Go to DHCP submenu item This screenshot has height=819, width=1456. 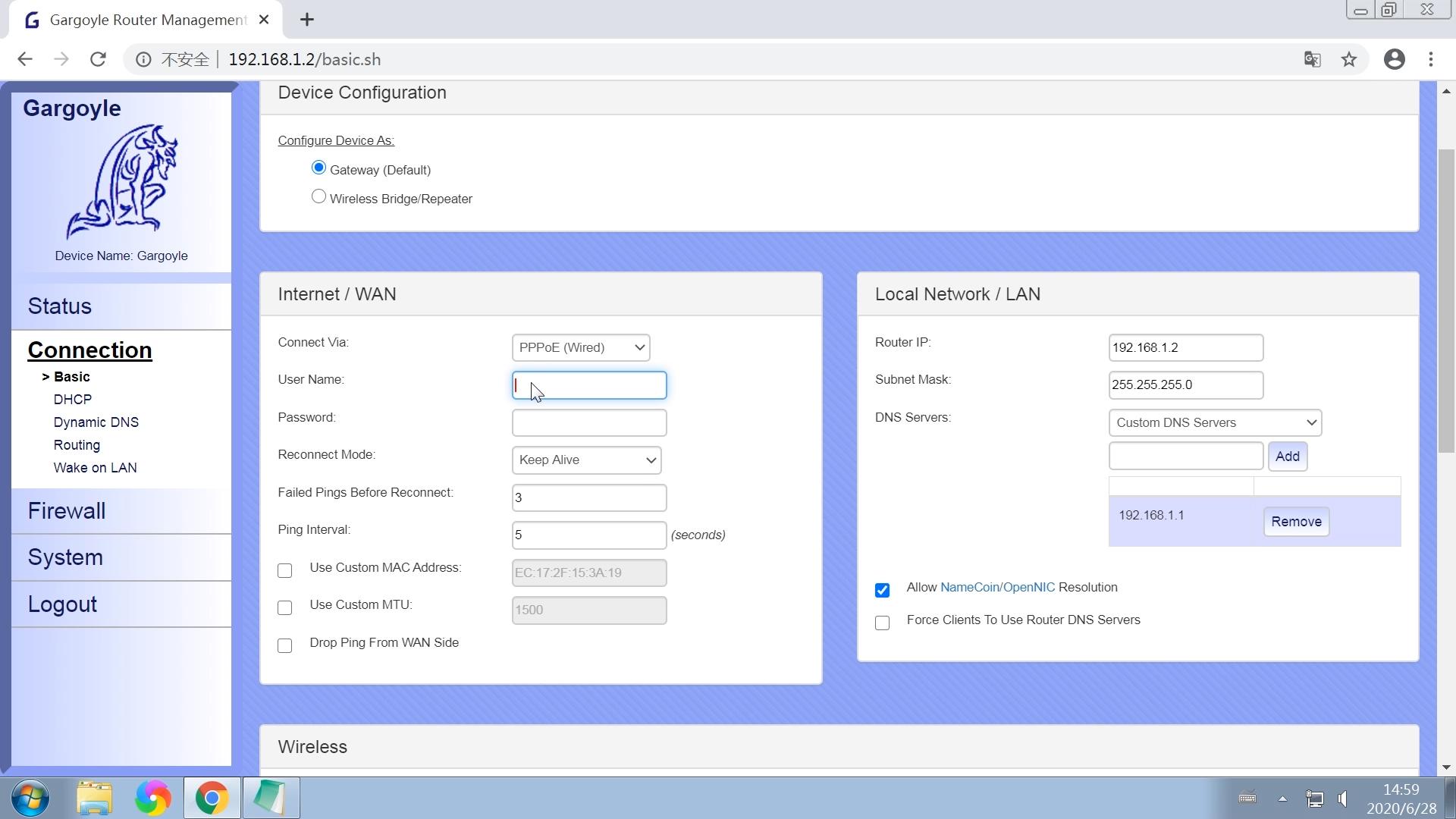click(72, 400)
